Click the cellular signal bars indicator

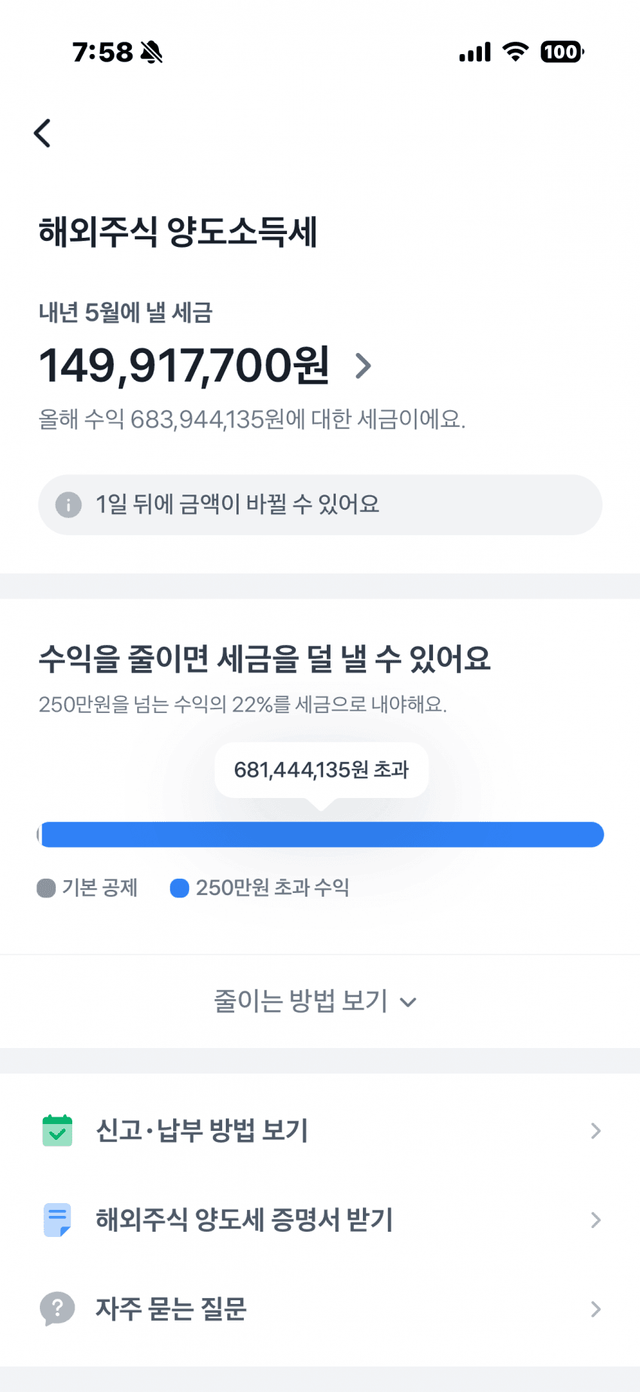point(475,50)
